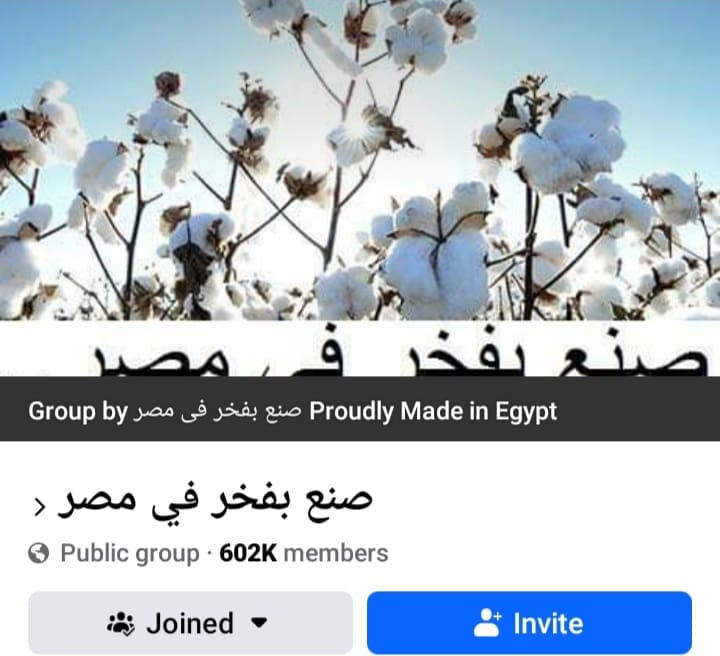The height and width of the screenshot is (656, 720).
Task: View the 602K members list
Action: pyautogui.click(x=304, y=553)
